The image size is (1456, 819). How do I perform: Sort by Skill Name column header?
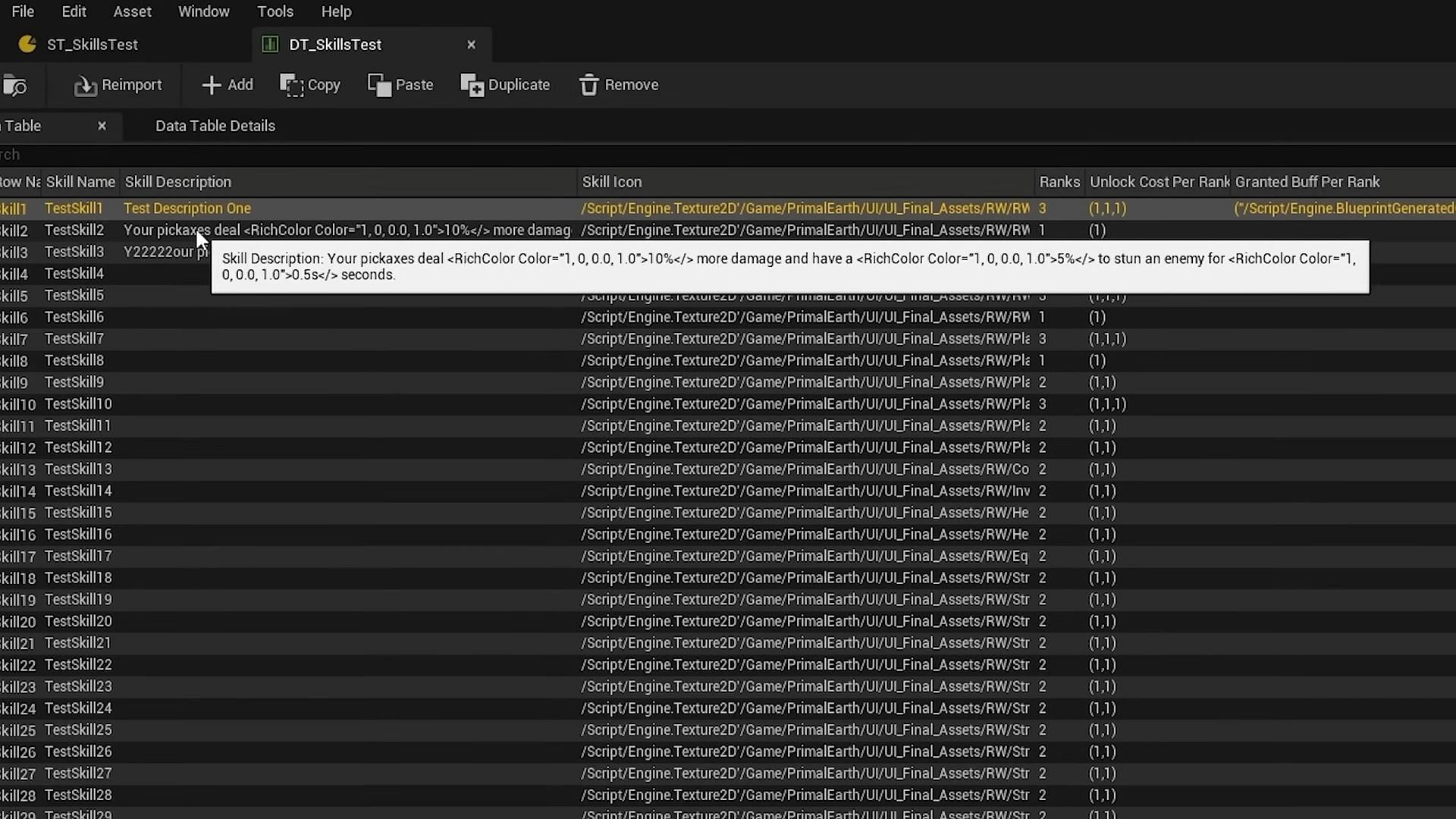click(80, 182)
